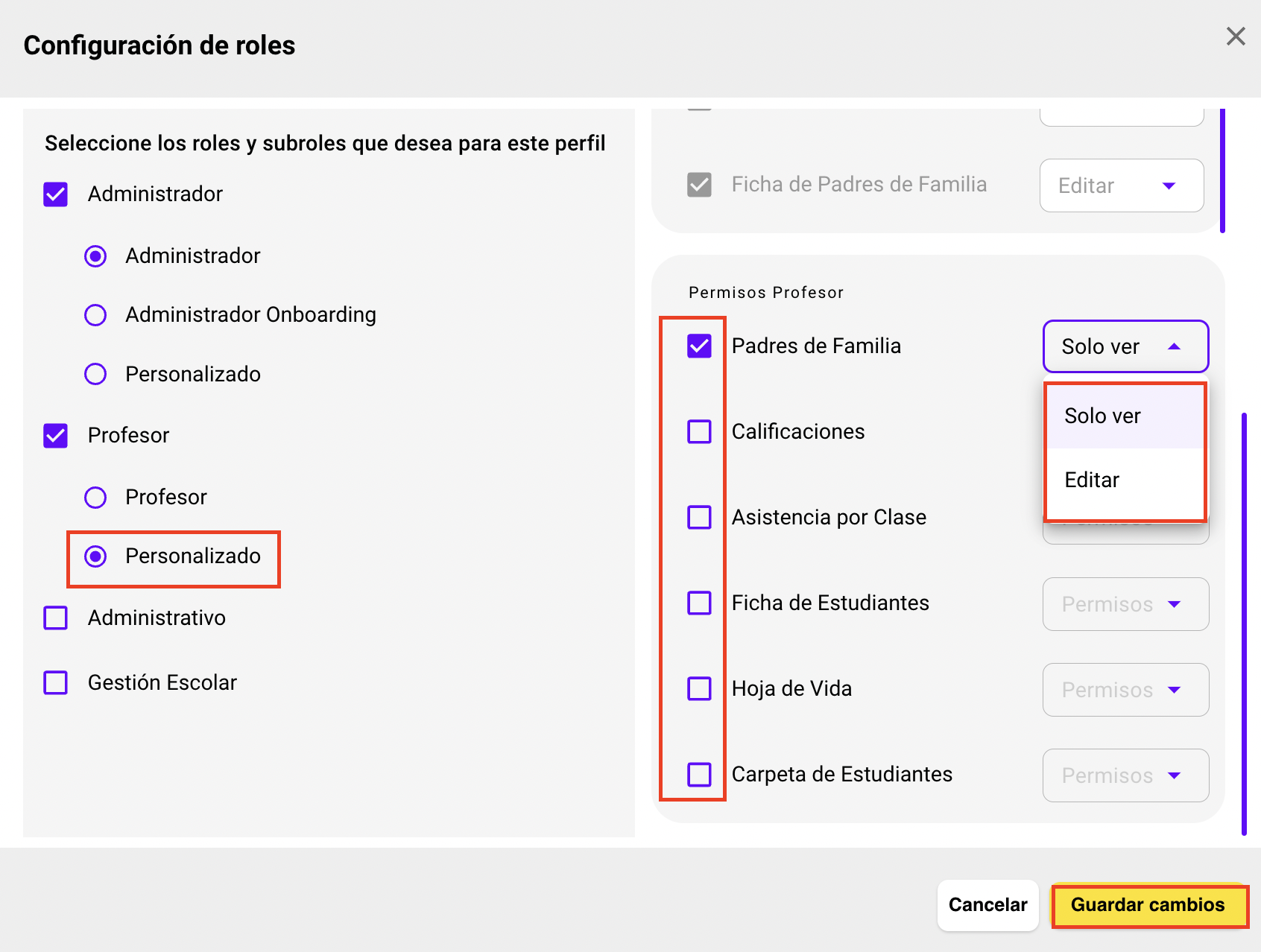
Task: Close the role configuration dialog
Action: click(x=1236, y=36)
